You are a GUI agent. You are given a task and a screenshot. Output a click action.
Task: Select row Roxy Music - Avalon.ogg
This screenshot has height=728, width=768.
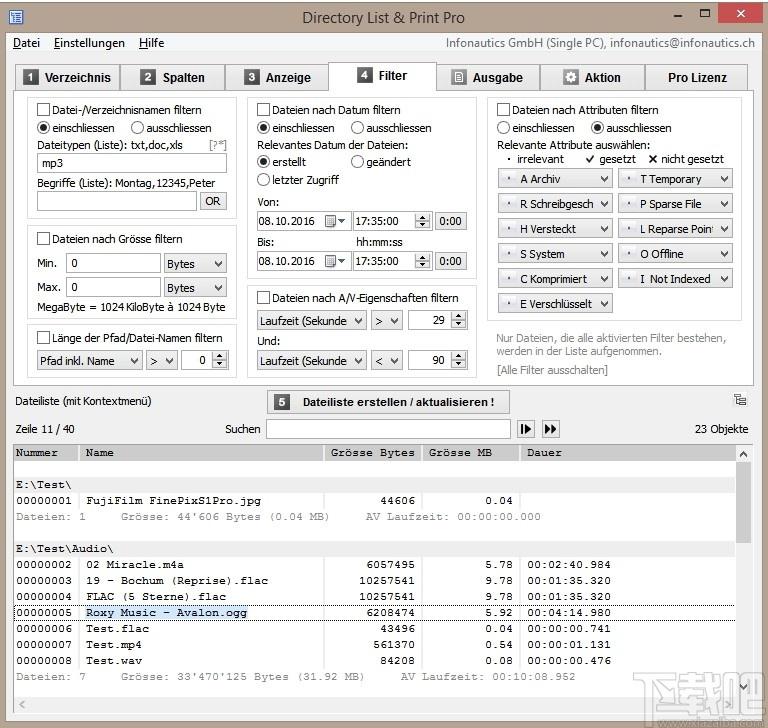point(375,612)
